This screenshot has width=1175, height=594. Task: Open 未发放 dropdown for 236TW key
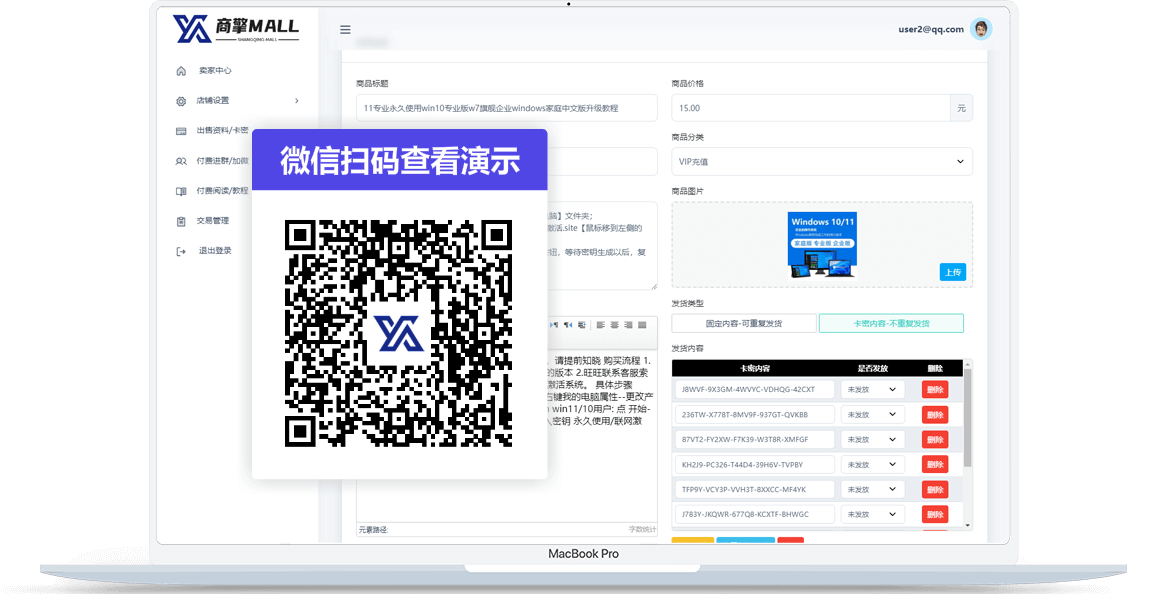point(872,414)
